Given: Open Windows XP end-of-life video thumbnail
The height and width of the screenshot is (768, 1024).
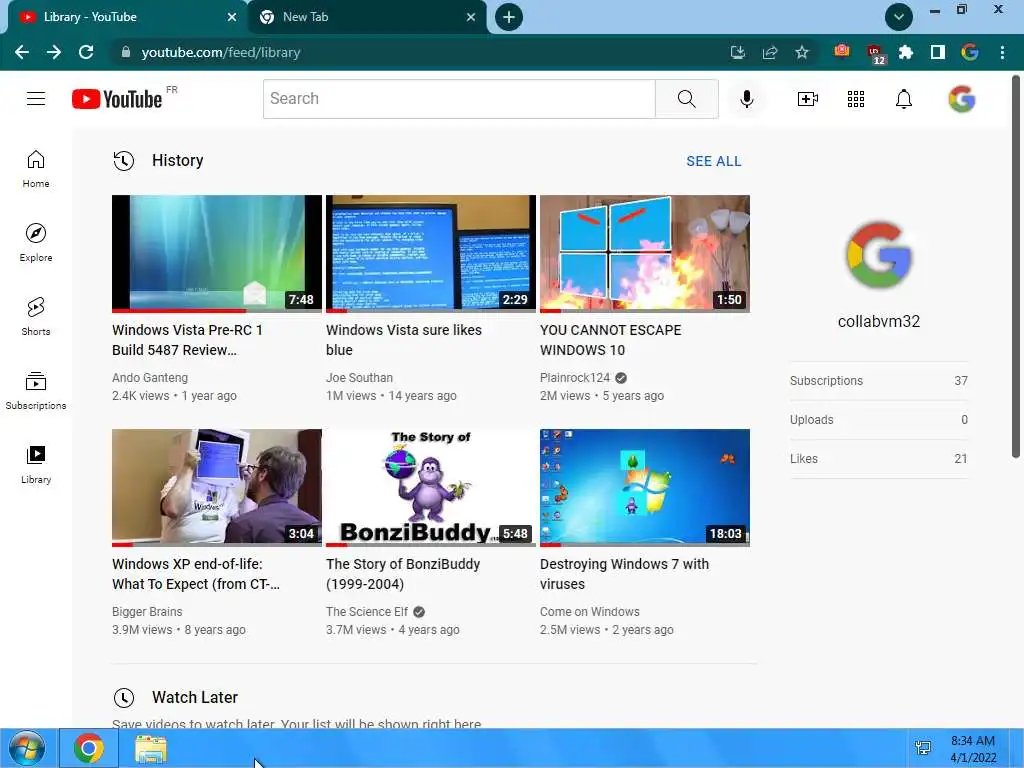Looking at the screenshot, I should pos(217,487).
